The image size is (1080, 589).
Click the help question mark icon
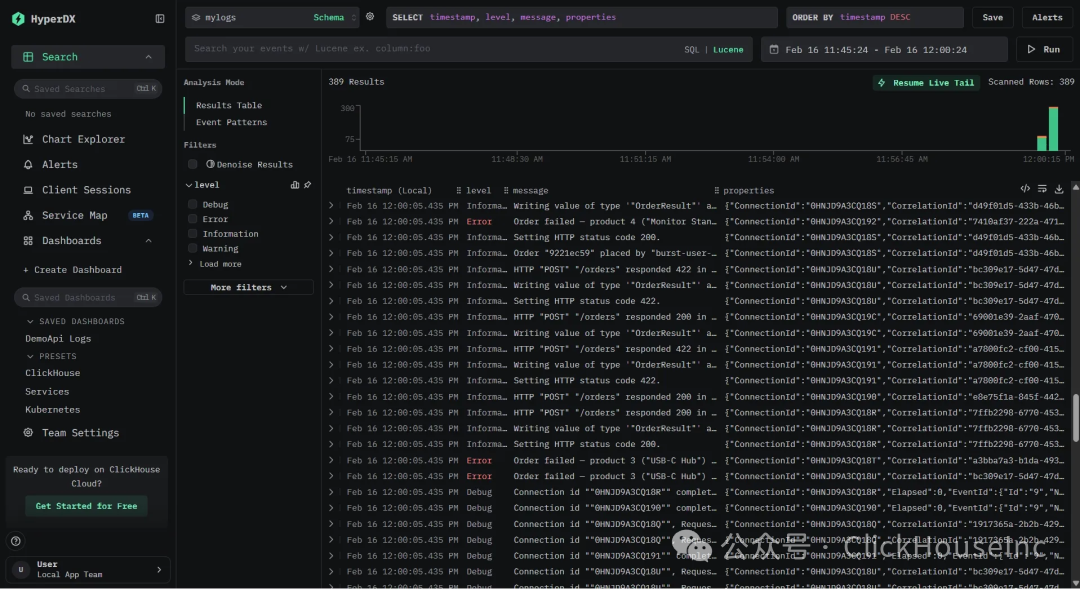coord(16,541)
